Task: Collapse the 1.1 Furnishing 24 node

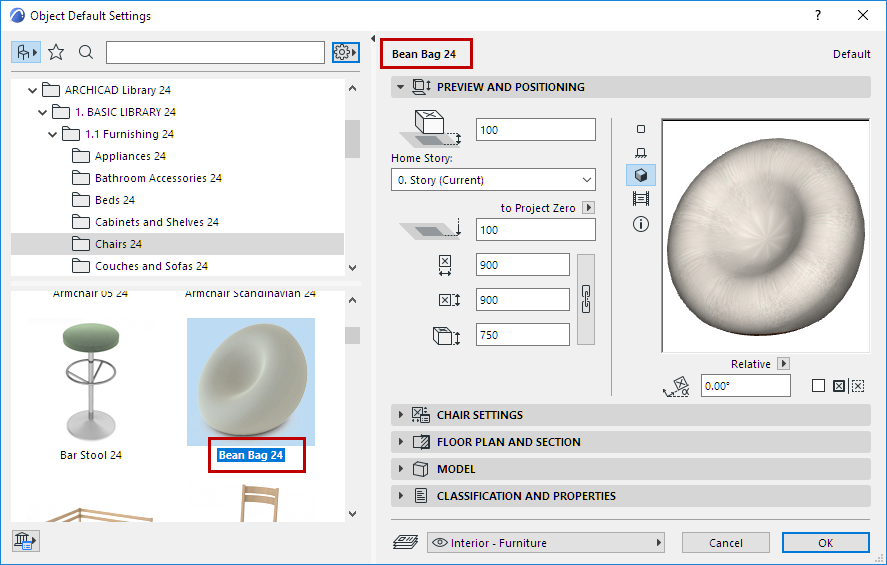Action: 53,134
